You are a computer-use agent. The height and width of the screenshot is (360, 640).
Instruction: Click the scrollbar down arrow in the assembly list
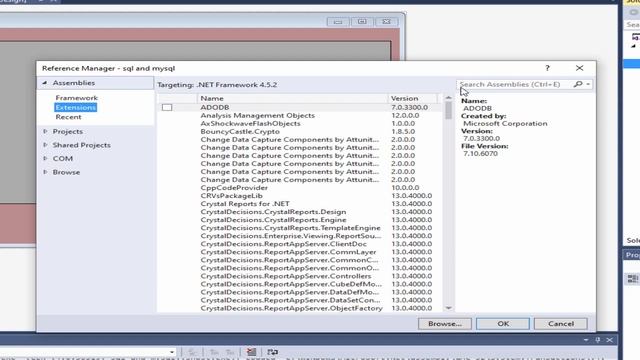coord(449,308)
